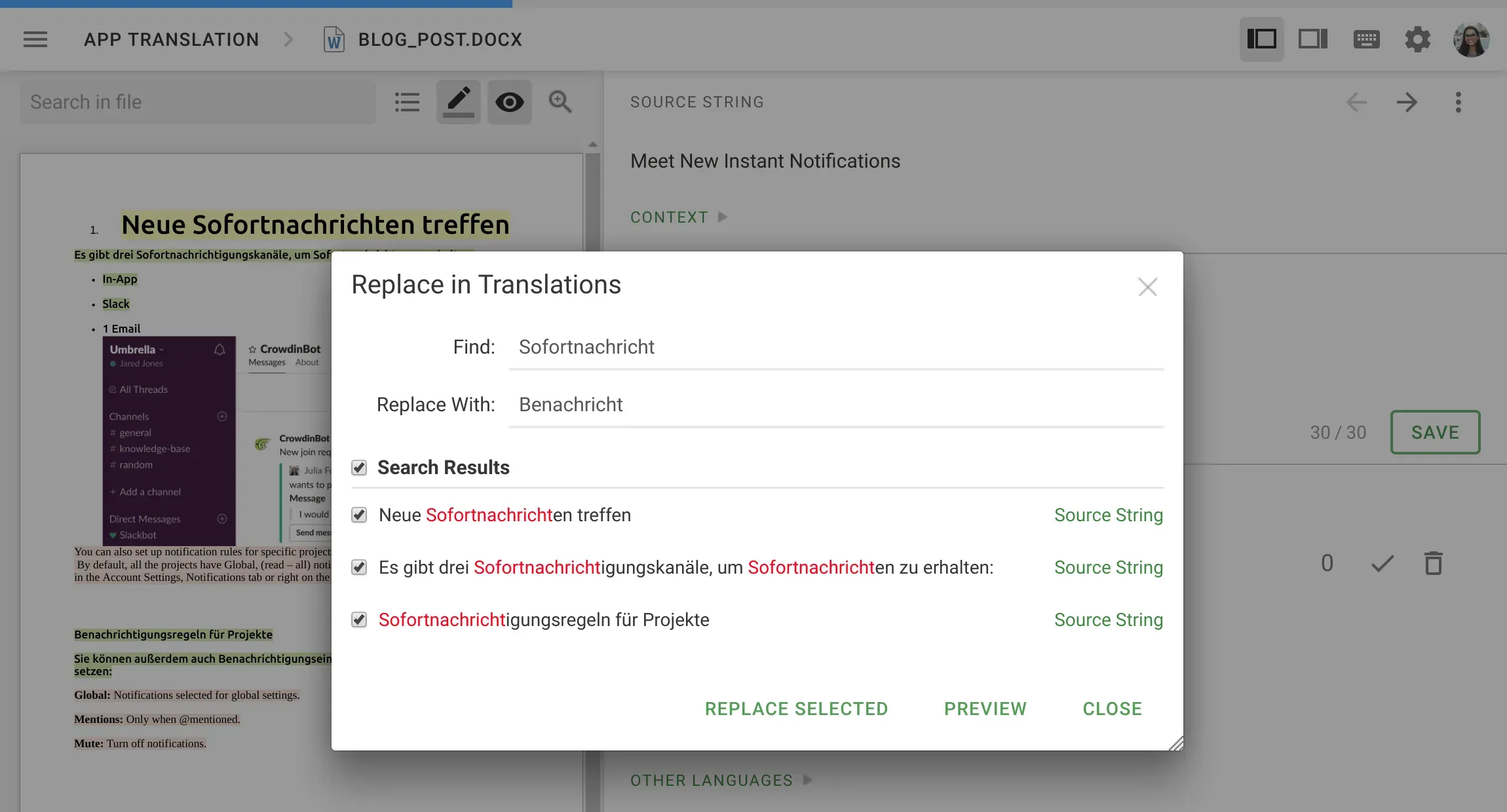This screenshot has height=812, width=1507.
Task: Open advanced search magnifier icon
Action: click(x=560, y=102)
